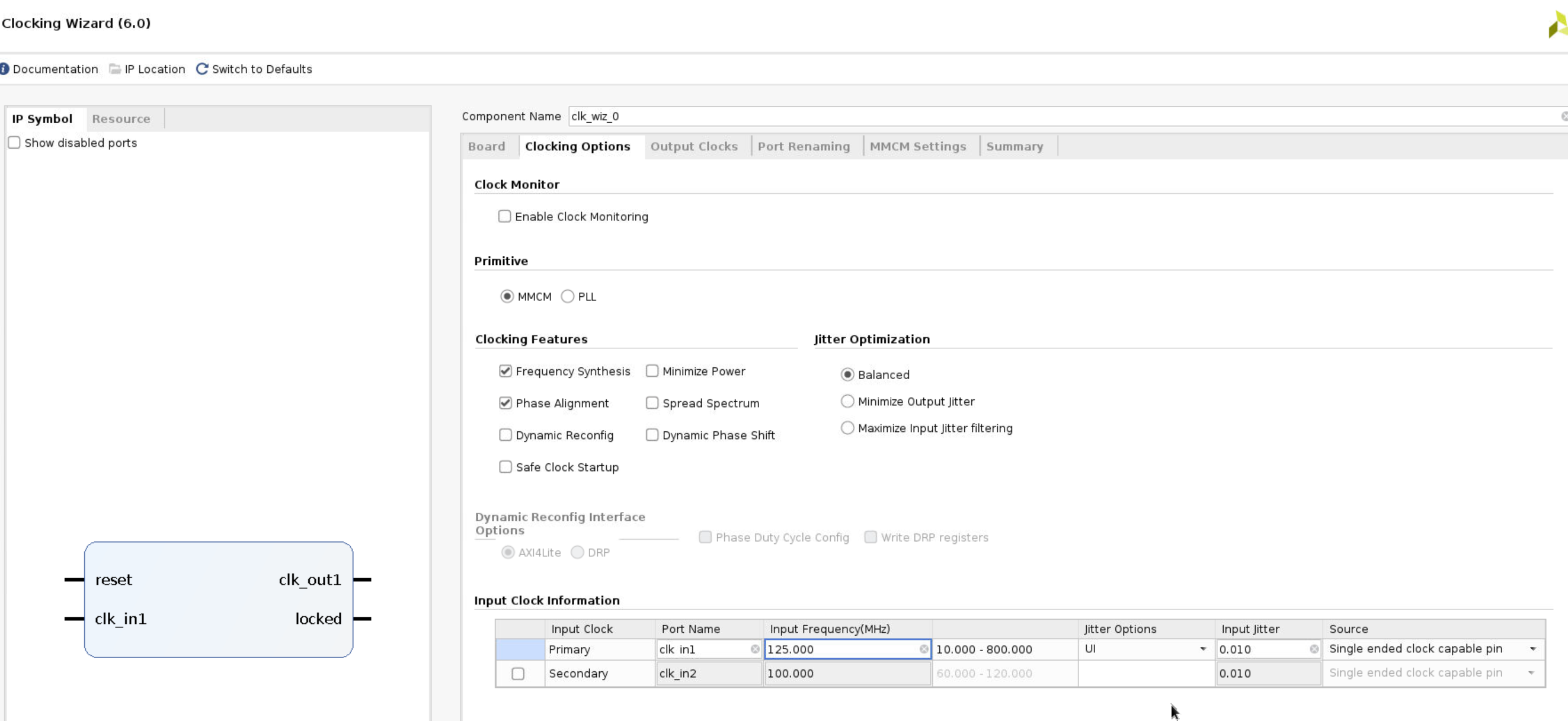Check Spread Spectrum option
1568x721 pixels.
click(x=652, y=403)
